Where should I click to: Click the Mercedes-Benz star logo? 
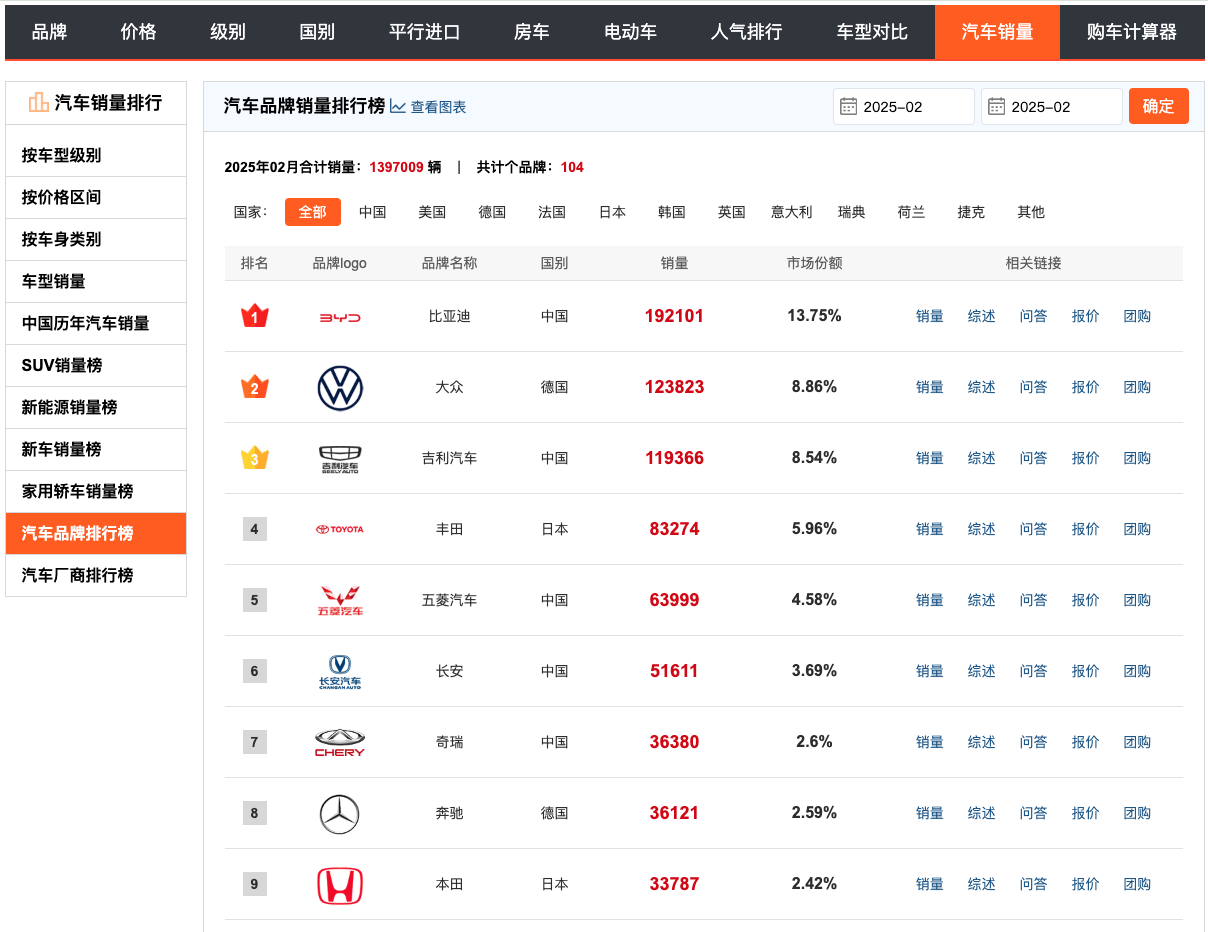coord(340,814)
